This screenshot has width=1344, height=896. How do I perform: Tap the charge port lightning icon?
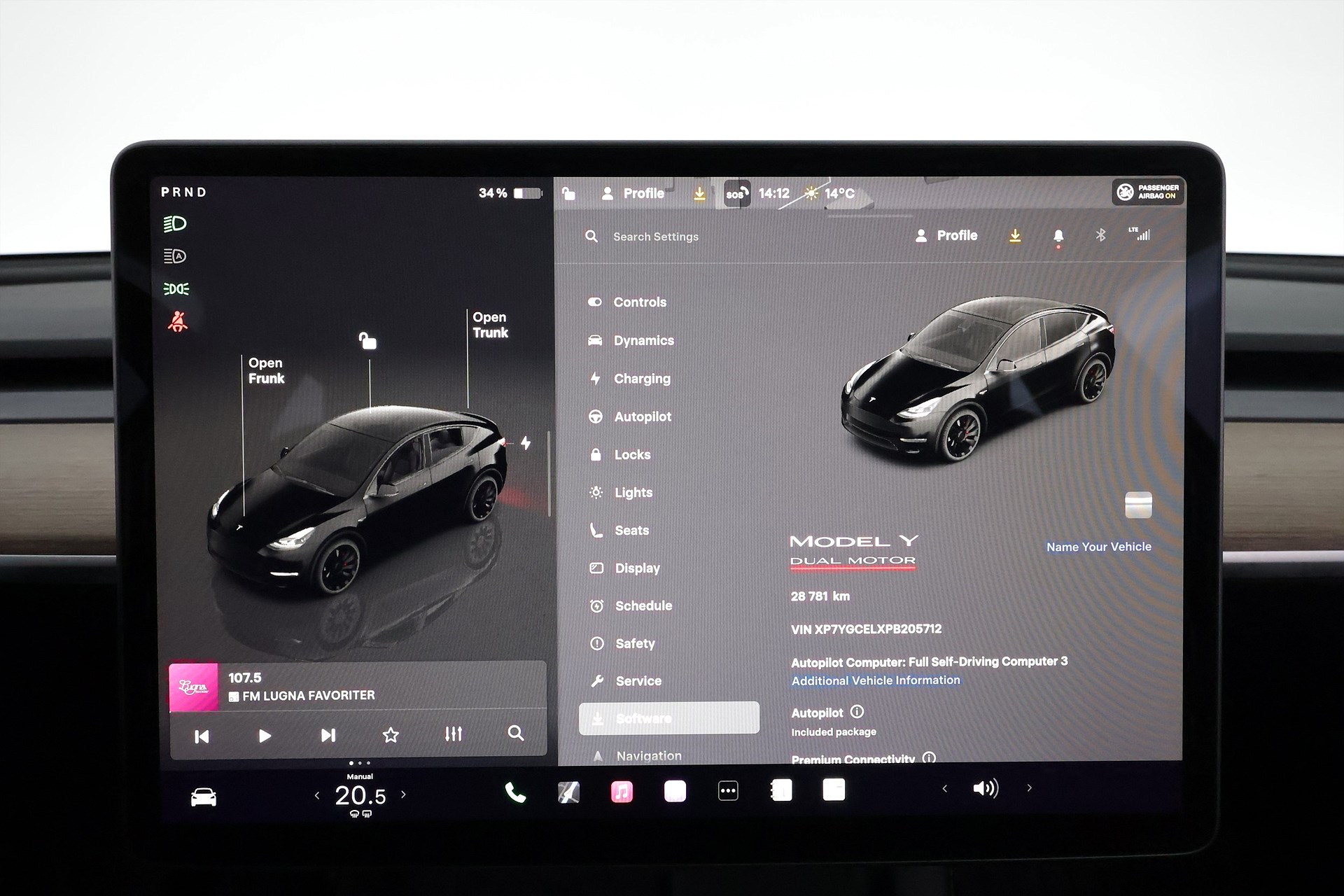pyautogui.click(x=526, y=442)
